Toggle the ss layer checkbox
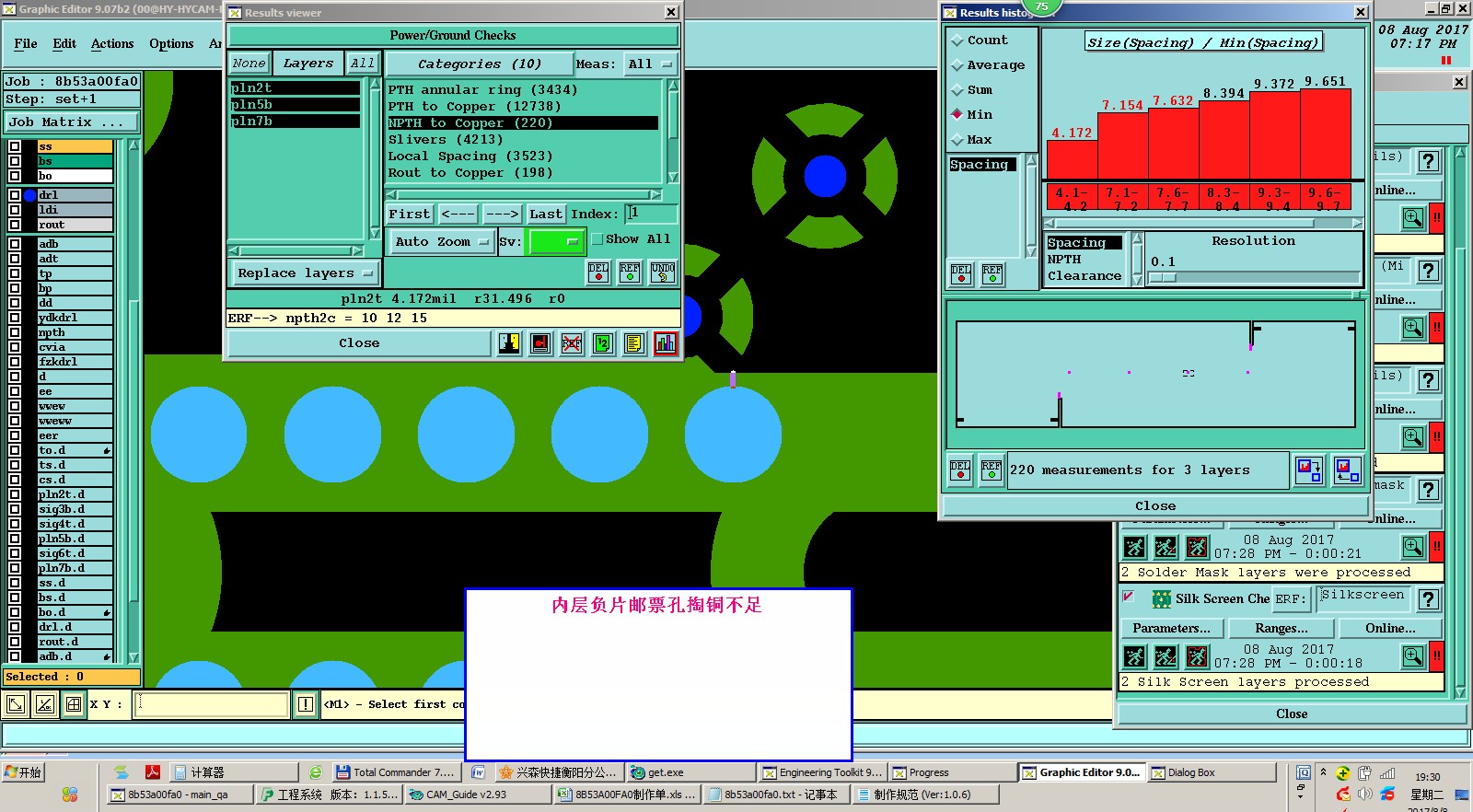 [14, 146]
